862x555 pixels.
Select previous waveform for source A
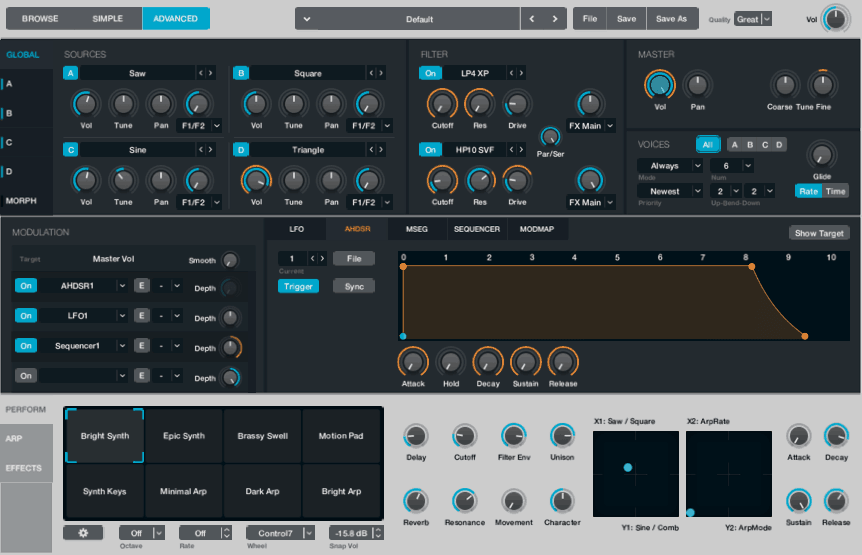(201, 73)
